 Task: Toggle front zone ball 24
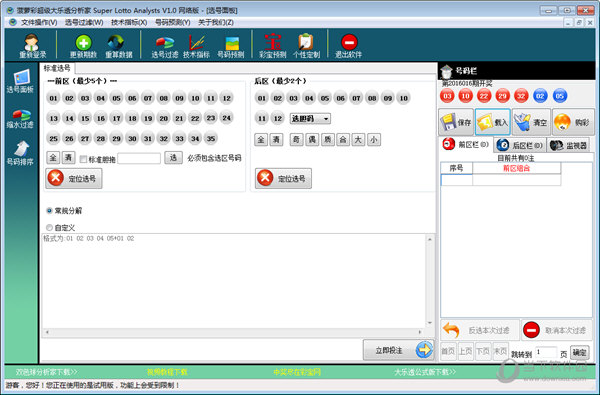(227, 118)
